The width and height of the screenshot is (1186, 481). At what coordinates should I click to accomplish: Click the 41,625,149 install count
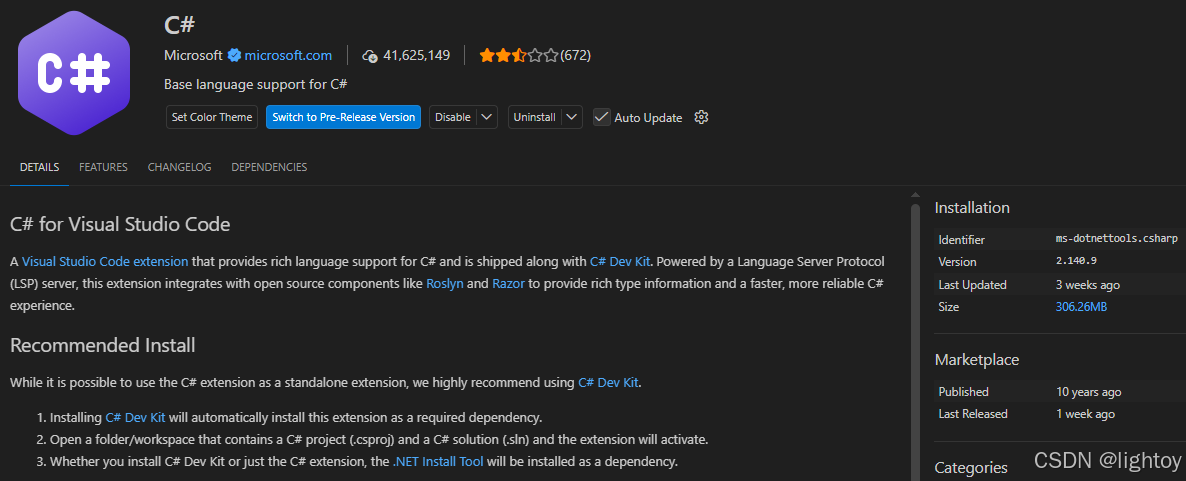click(417, 55)
